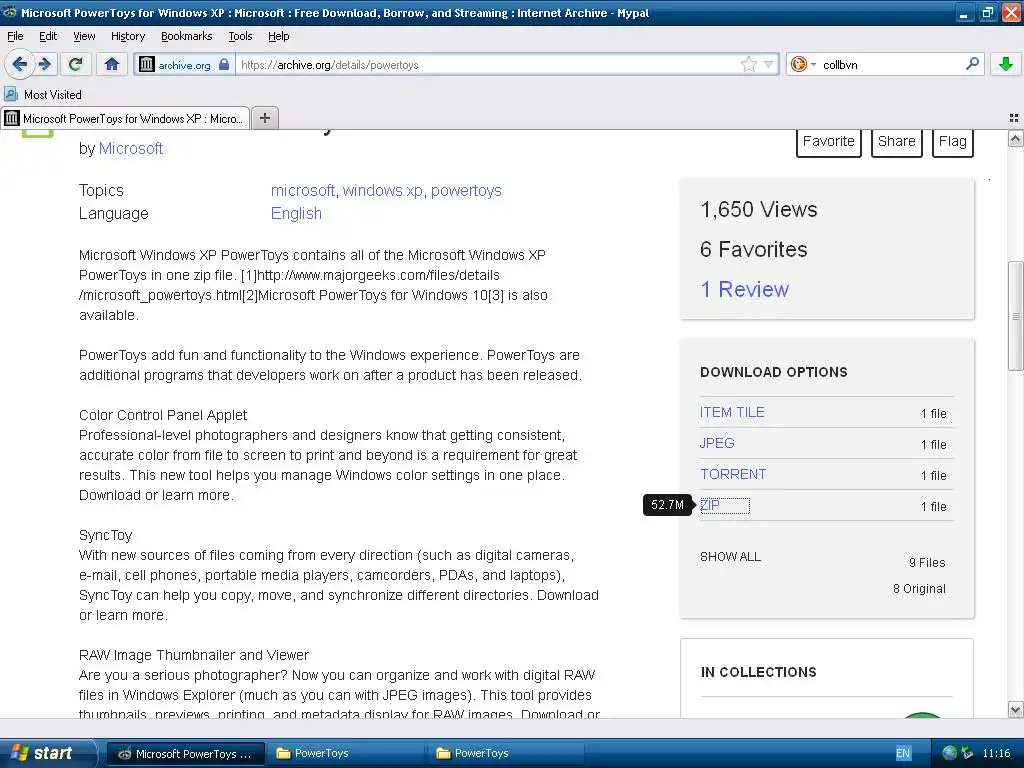
Task: Click the IN COLLECTIONS heading
Action: [758, 673]
